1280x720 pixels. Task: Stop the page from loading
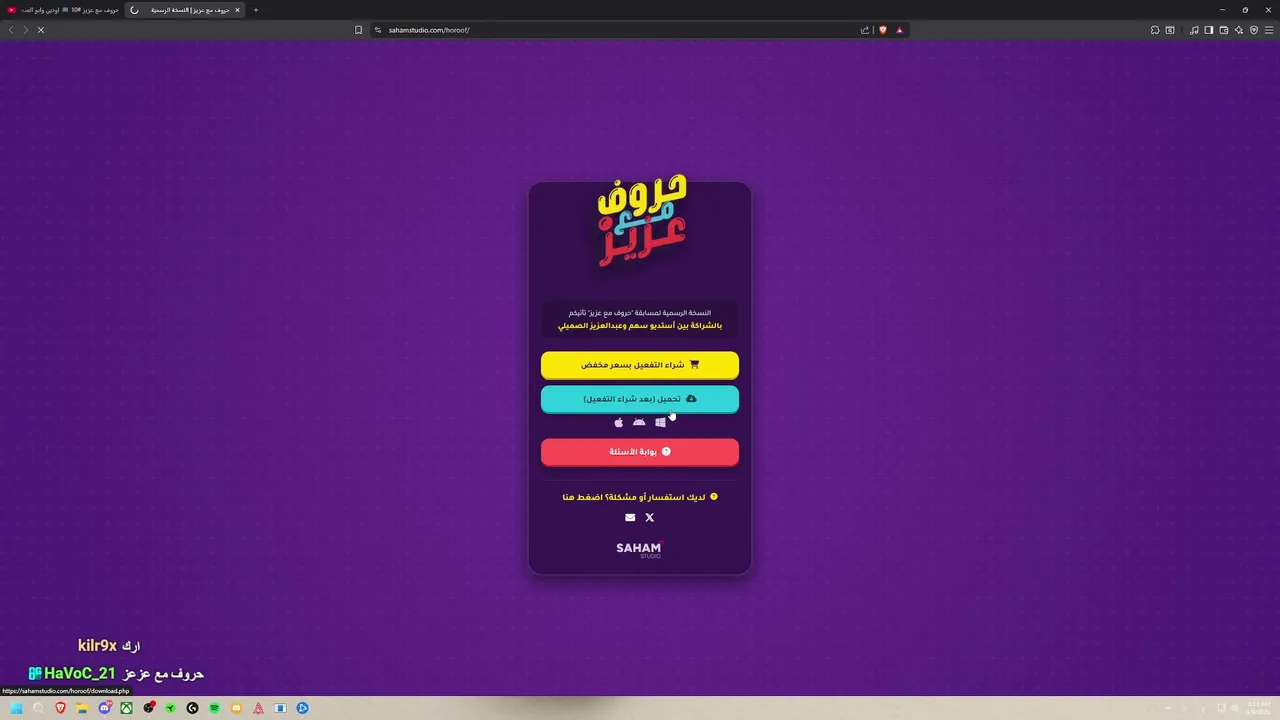click(x=41, y=30)
